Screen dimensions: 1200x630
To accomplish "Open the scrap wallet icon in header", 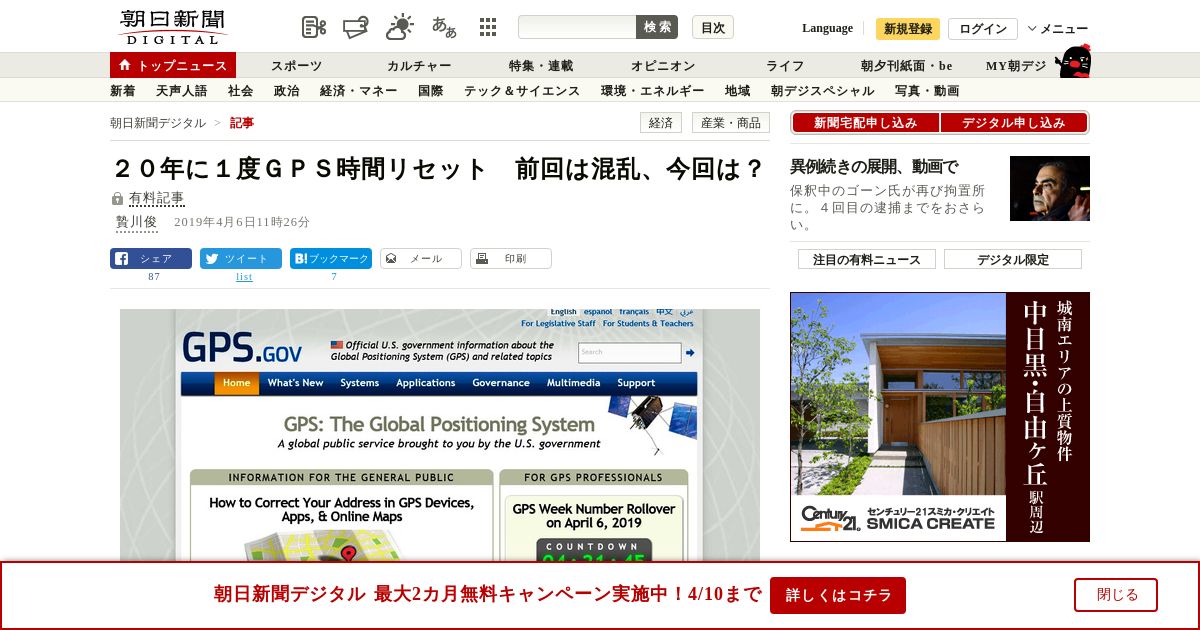I will click(356, 27).
